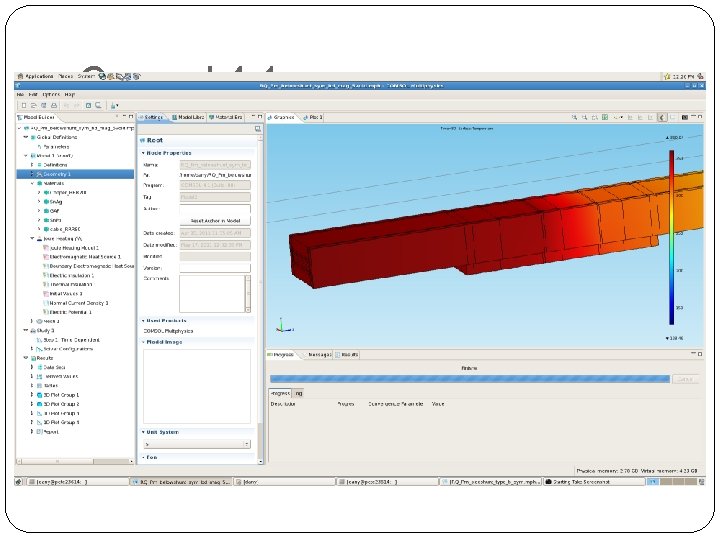This screenshot has width=720, height=540.
Task: Collapse the Global Definitions tree node
Action: coord(26,137)
